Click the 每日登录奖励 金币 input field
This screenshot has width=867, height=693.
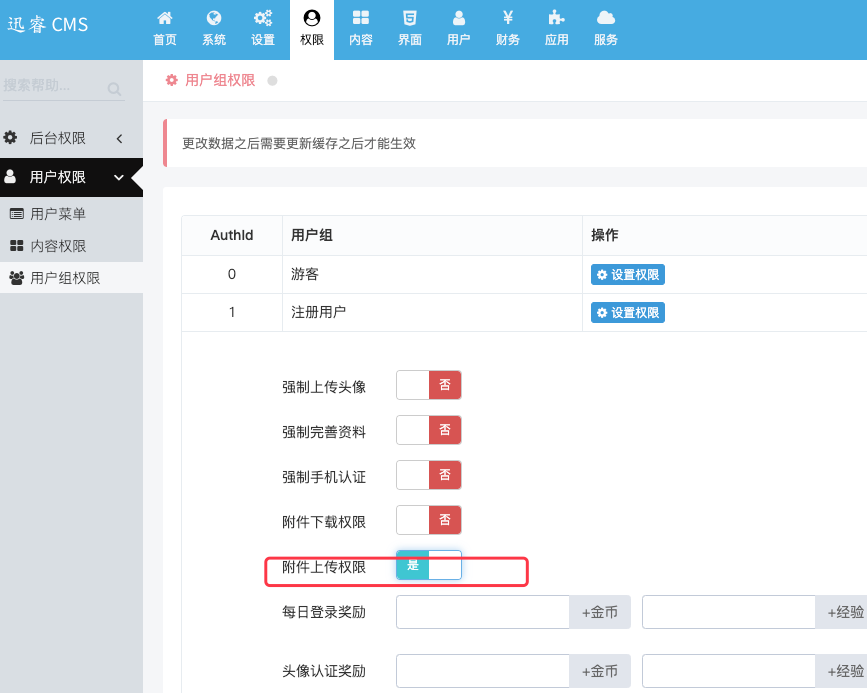point(483,612)
